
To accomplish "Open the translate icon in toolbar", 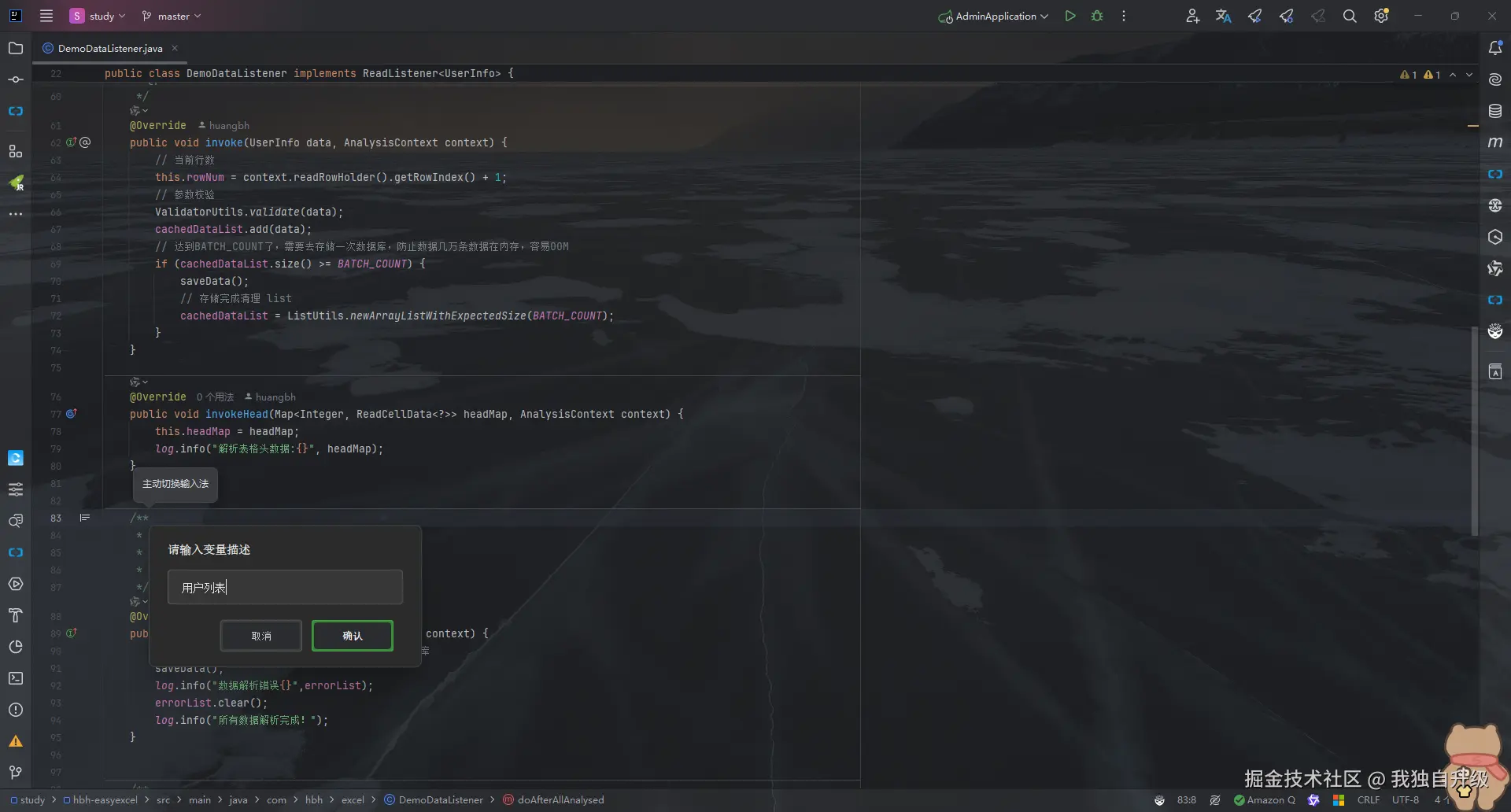I will click(x=1223, y=16).
